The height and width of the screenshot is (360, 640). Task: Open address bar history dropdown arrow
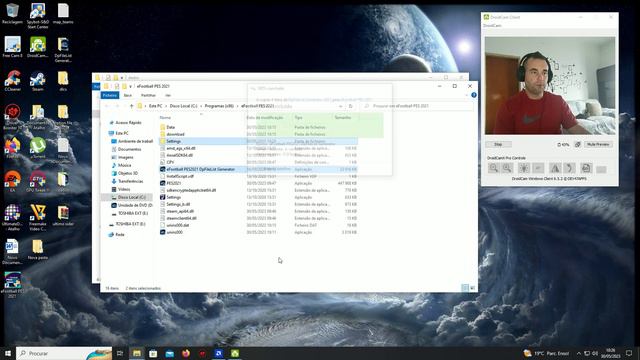[x=341, y=106]
